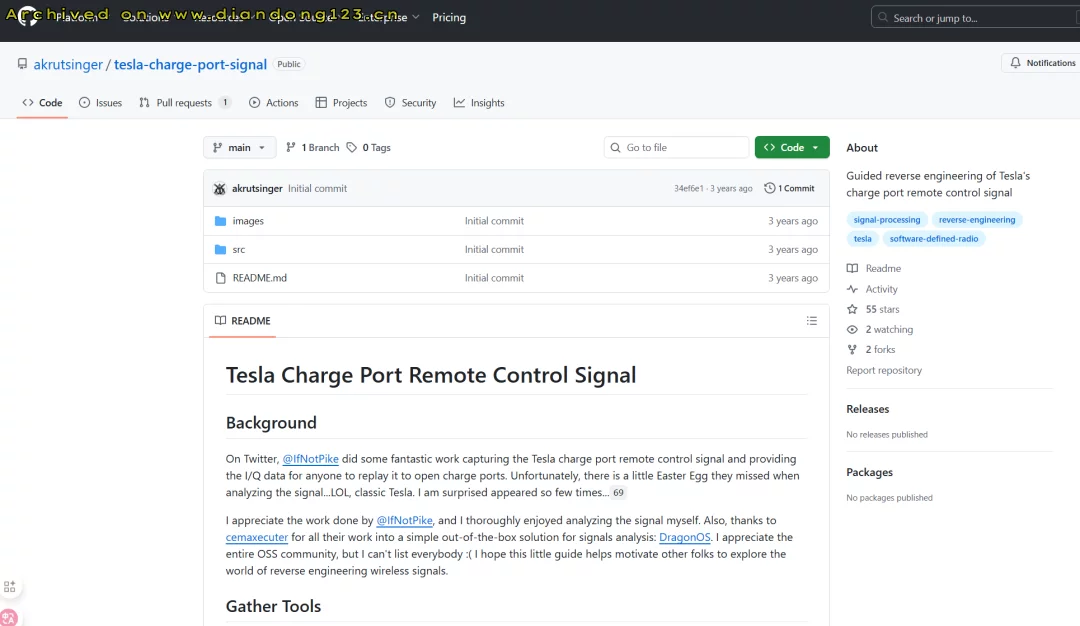Image resolution: width=1080 pixels, height=626 pixels.
Task: Click the Go to file input
Action: pyautogui.click(x=677, y=147)
